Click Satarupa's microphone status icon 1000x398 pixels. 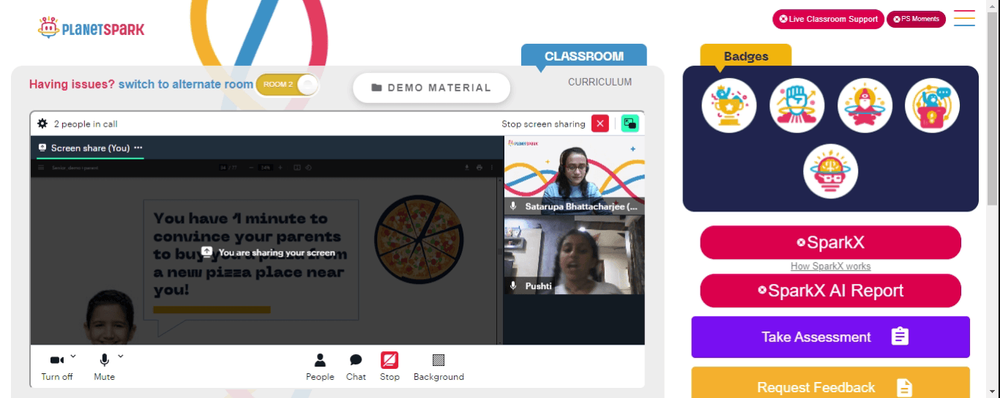point(513,206)
